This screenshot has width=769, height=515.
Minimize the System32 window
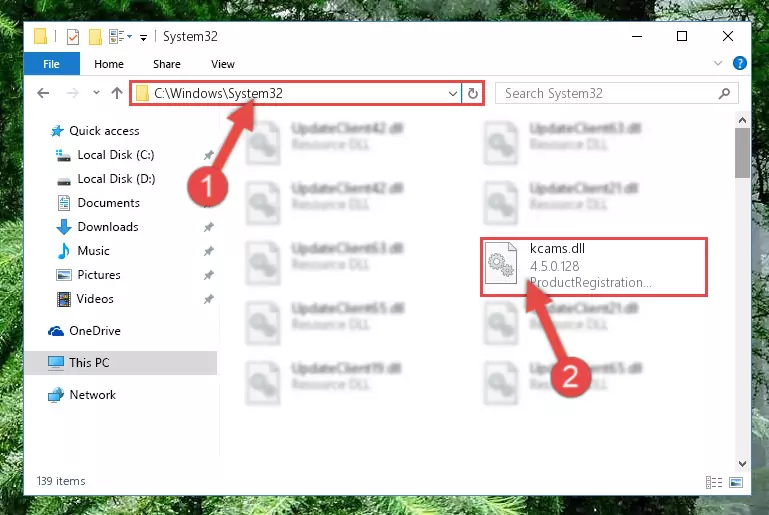(637, 36)
